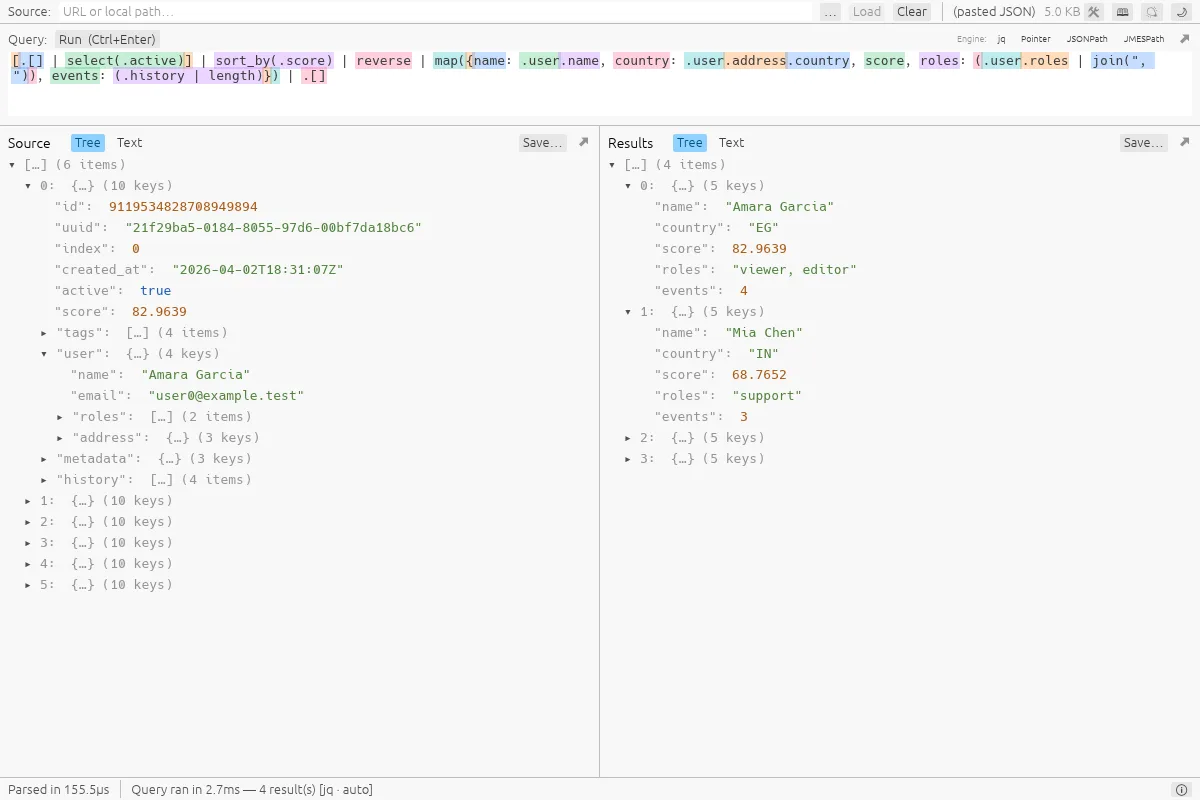Screen dimensions: 1200x800
Task: Expand Source item 5 (10 keys)
Action: pyautogui.click(x=28, y=585)
